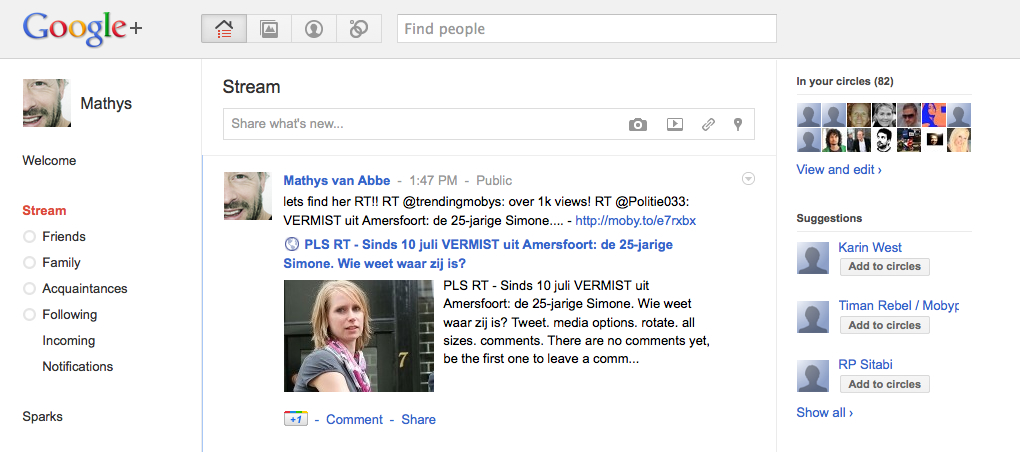Select the Family circle filter
Screen dimensions: 1020x452
(x=61, y=263)
